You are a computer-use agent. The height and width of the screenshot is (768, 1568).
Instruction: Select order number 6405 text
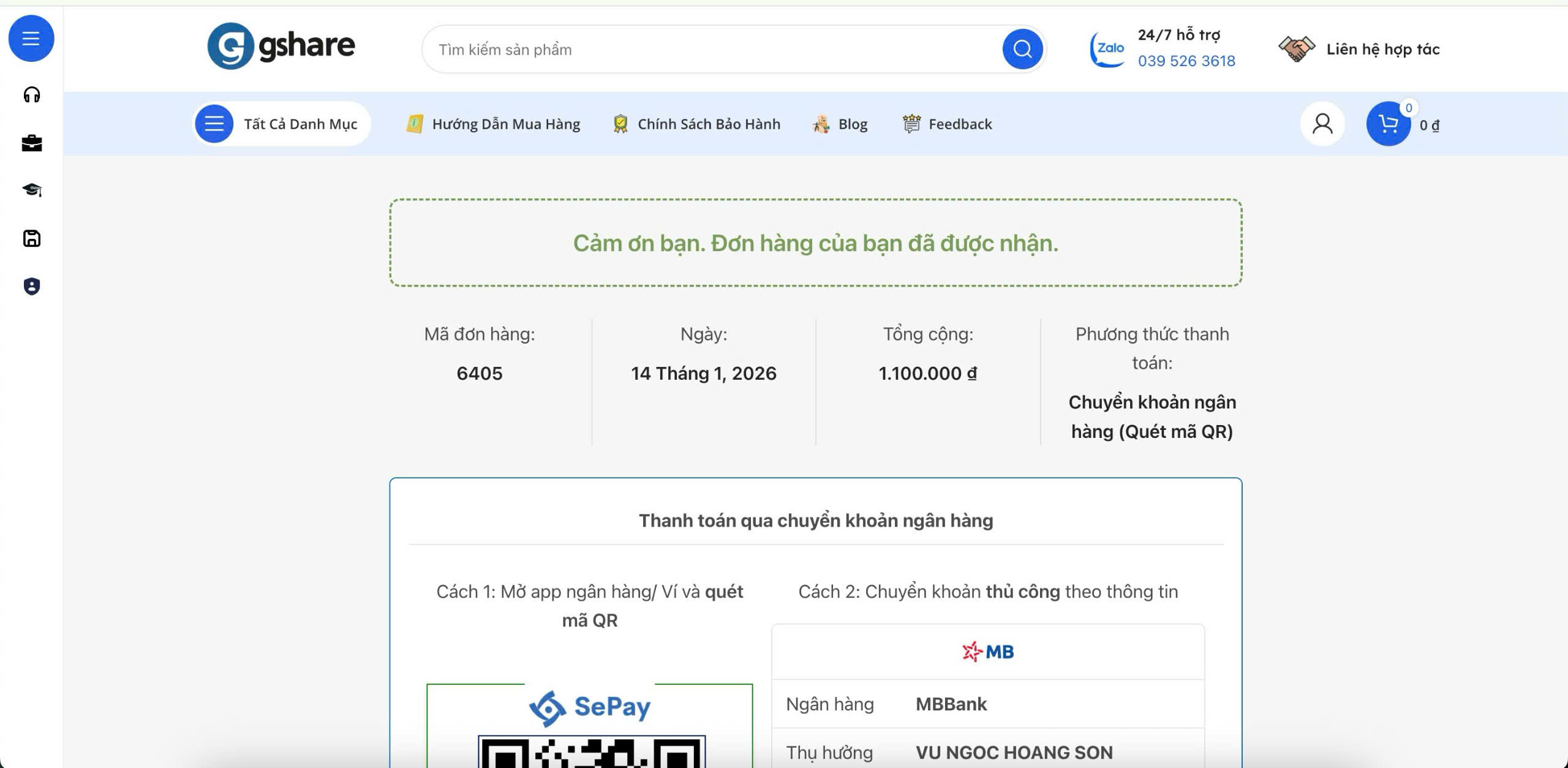point(480,373)
